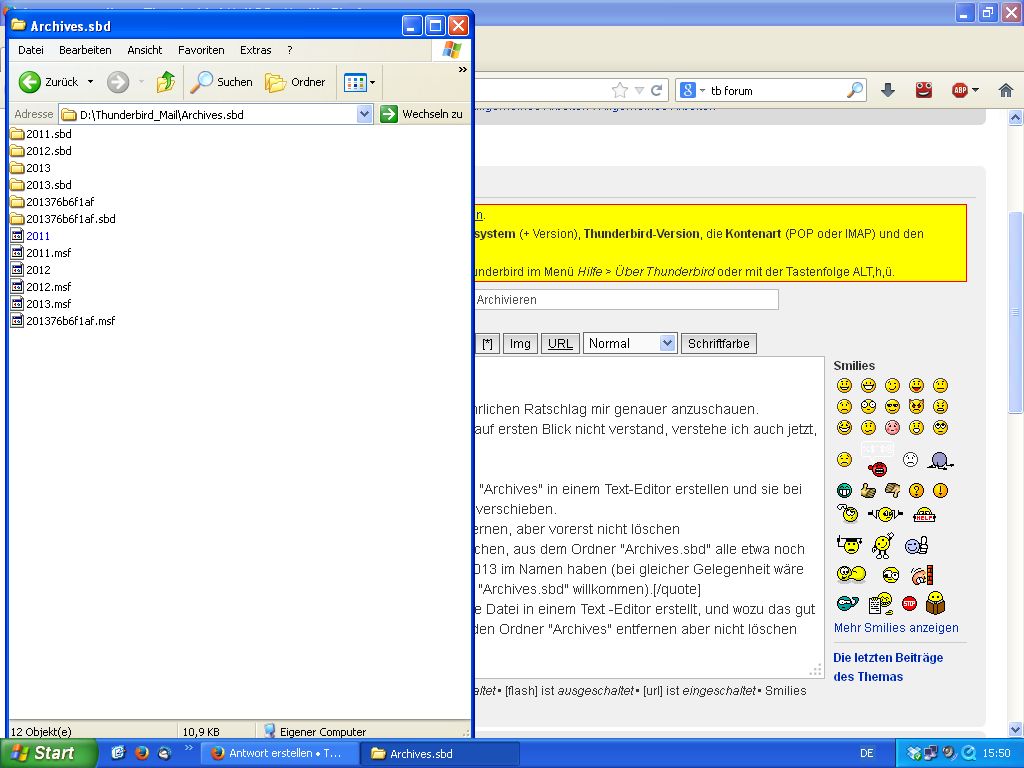Screen dimensions: 1024x768
Task: Toggle the Ordner folders pane
Action: coord(295,82)
